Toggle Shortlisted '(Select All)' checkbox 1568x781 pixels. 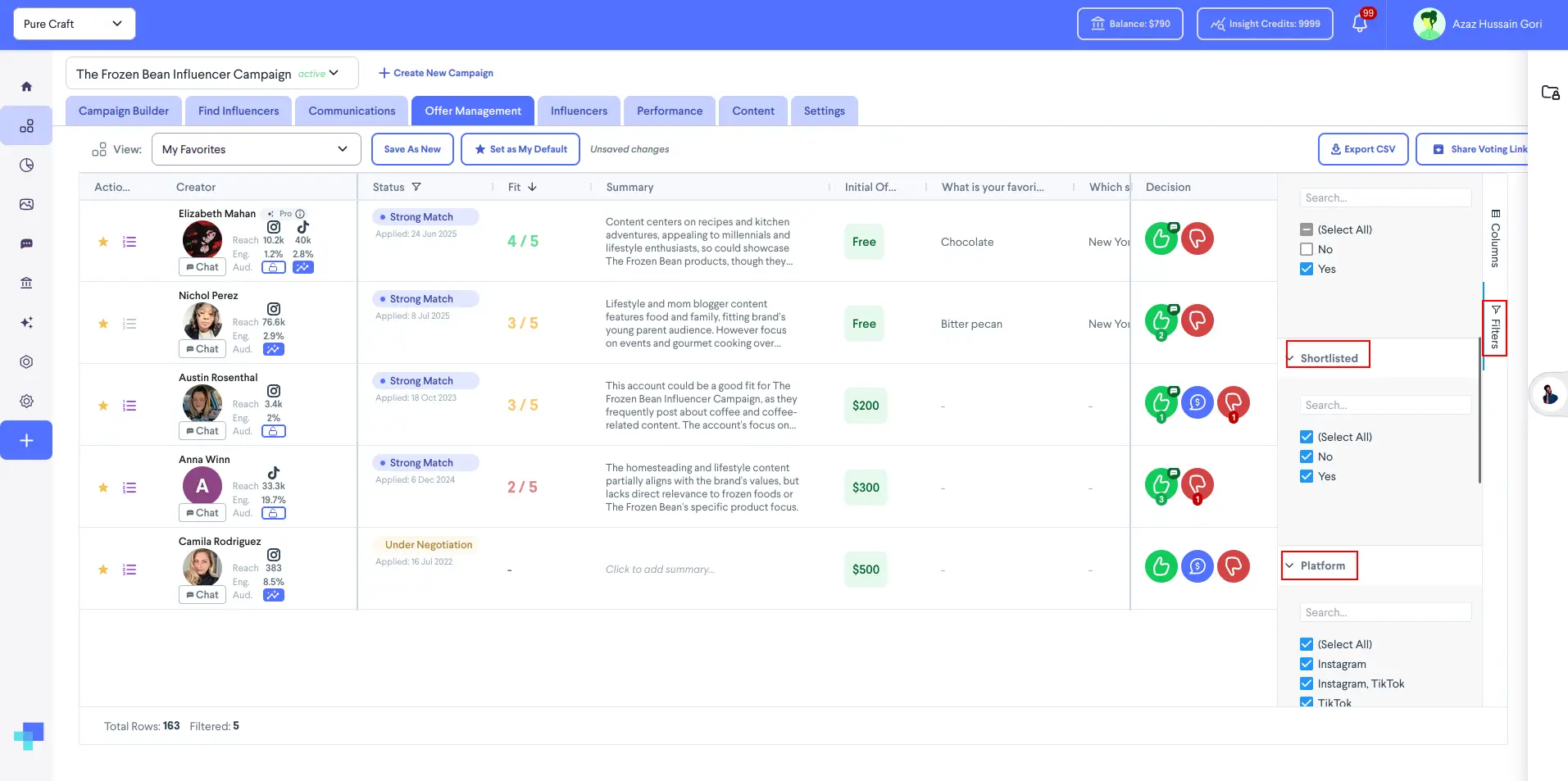(1307, 437)
